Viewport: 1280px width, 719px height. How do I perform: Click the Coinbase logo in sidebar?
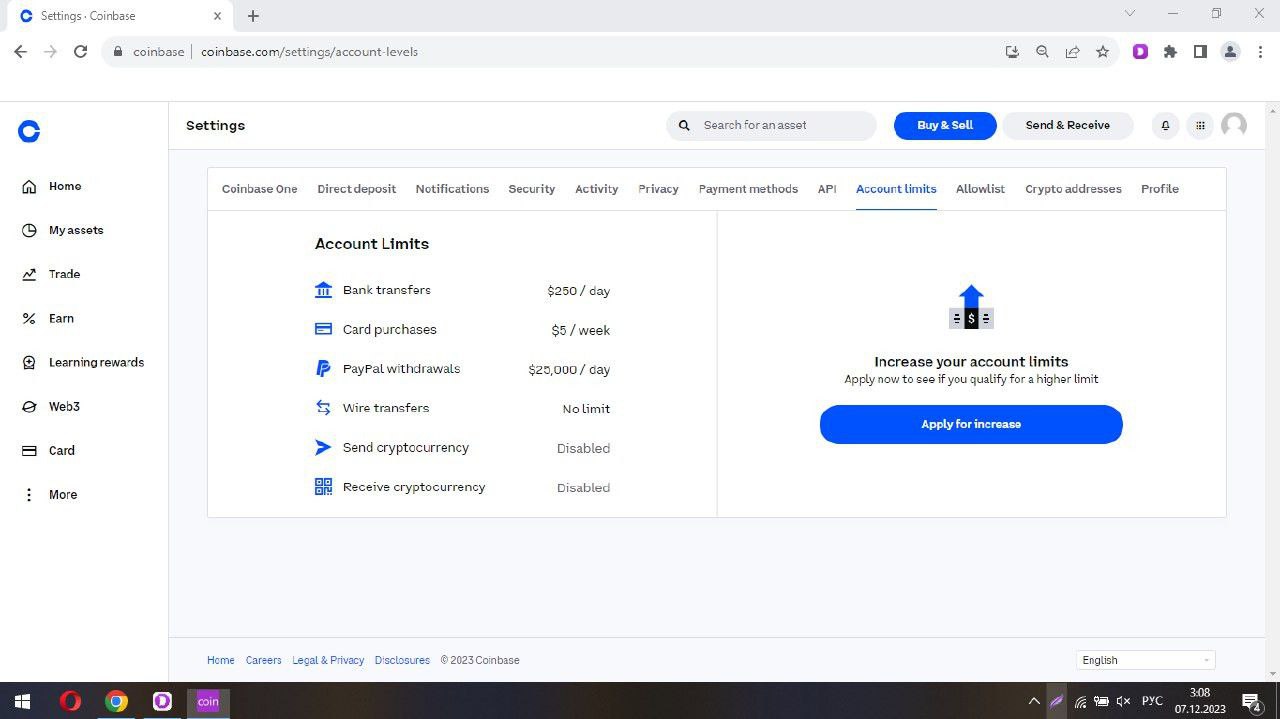click(29, 131)
